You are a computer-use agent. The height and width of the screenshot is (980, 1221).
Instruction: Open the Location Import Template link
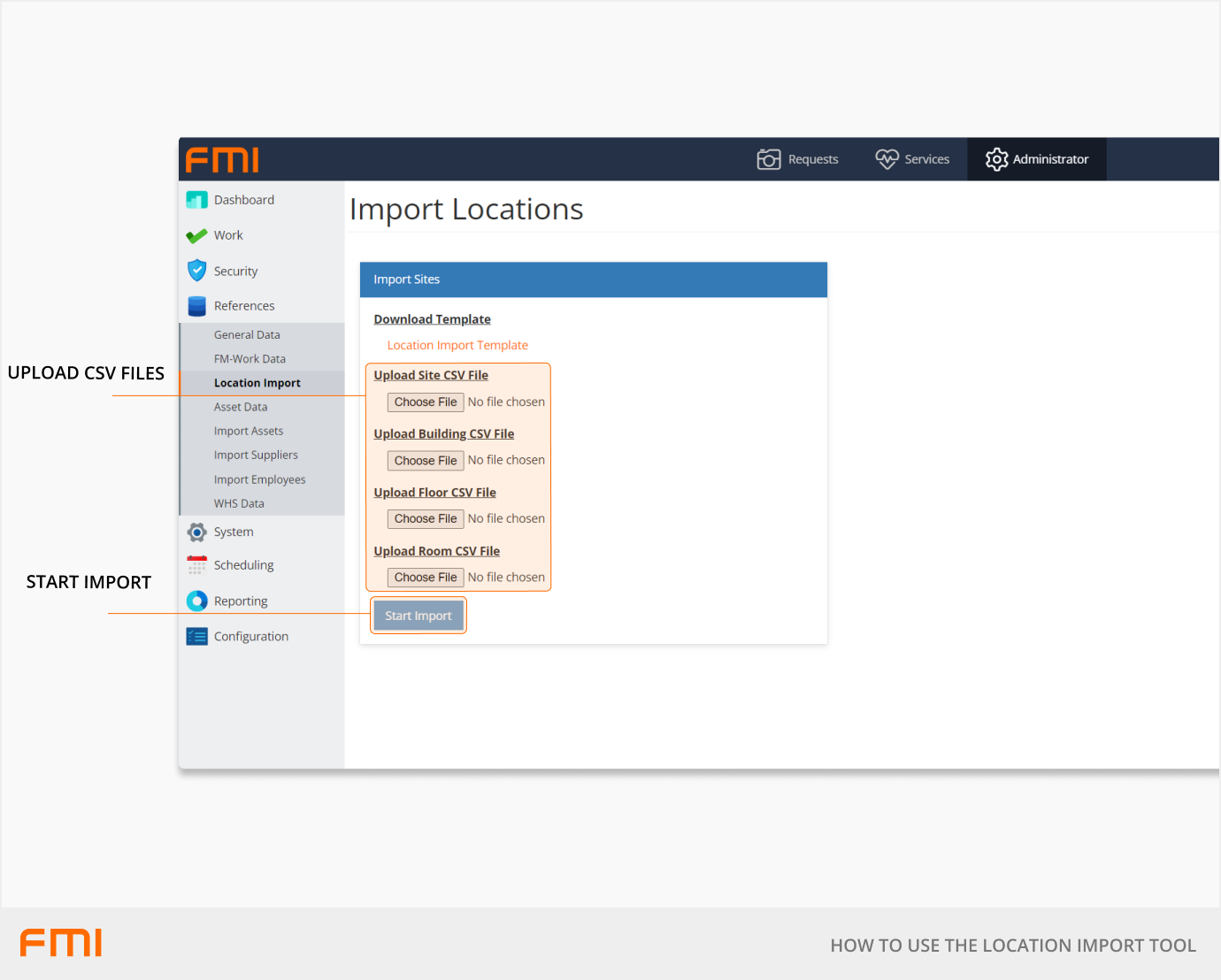(457, 346)
